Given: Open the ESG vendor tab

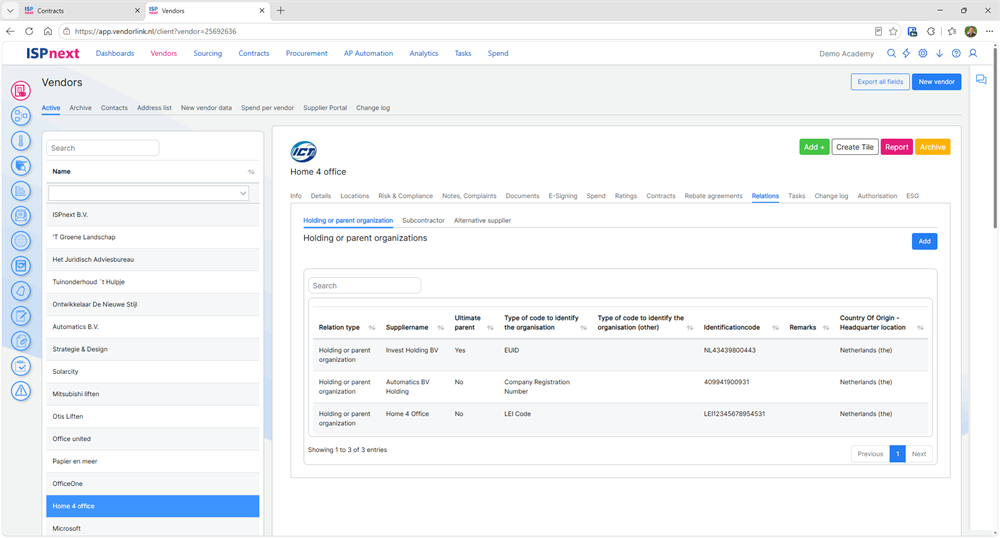Looking at the screenshot, I should 913,196.
